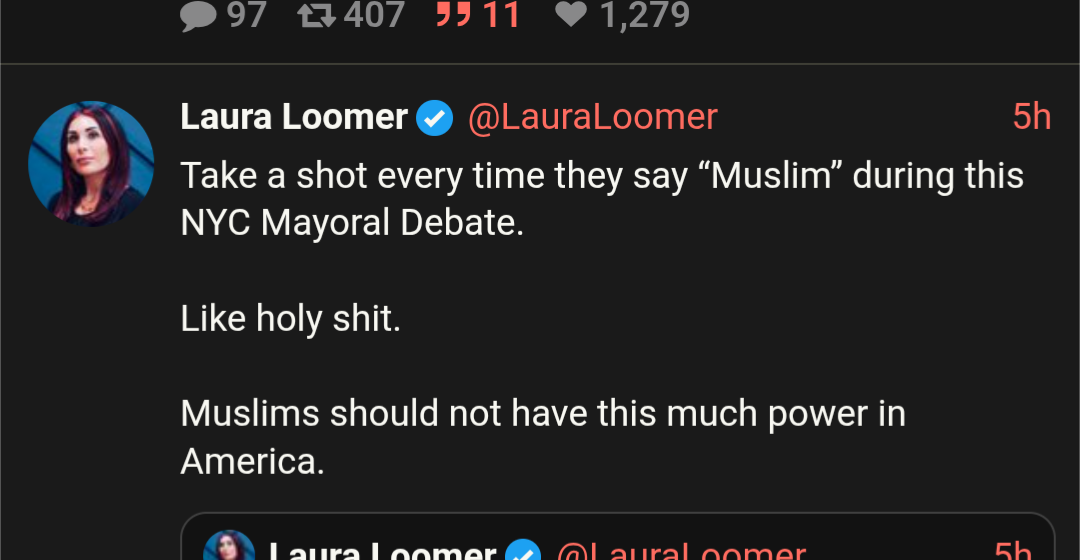Open the small avatar in quoted tweet
This screenshot has width=1080, height=560.
(229, 545)
